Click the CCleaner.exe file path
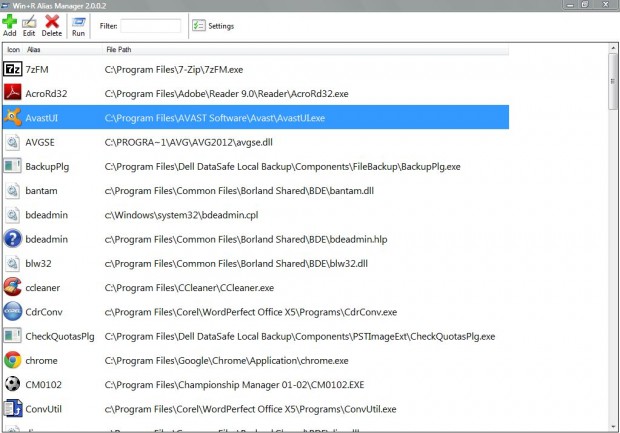This screenshot has height=433, width=620. pos(189,287)
